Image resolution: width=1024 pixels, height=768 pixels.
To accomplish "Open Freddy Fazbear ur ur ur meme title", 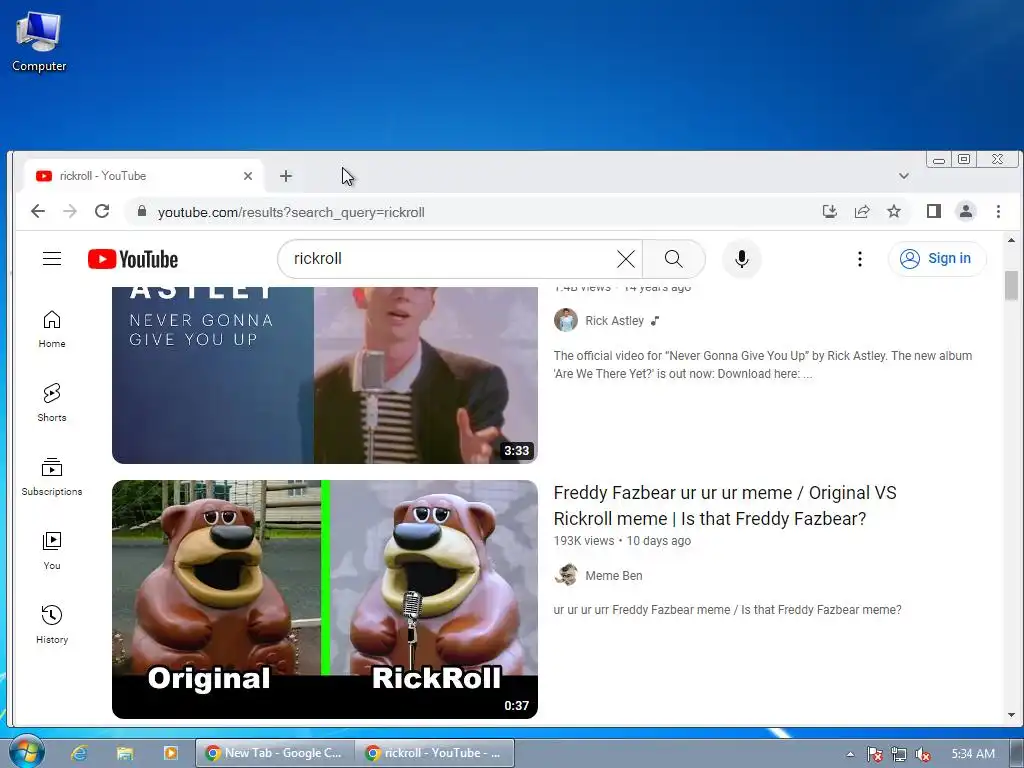I will coord(725,505).
